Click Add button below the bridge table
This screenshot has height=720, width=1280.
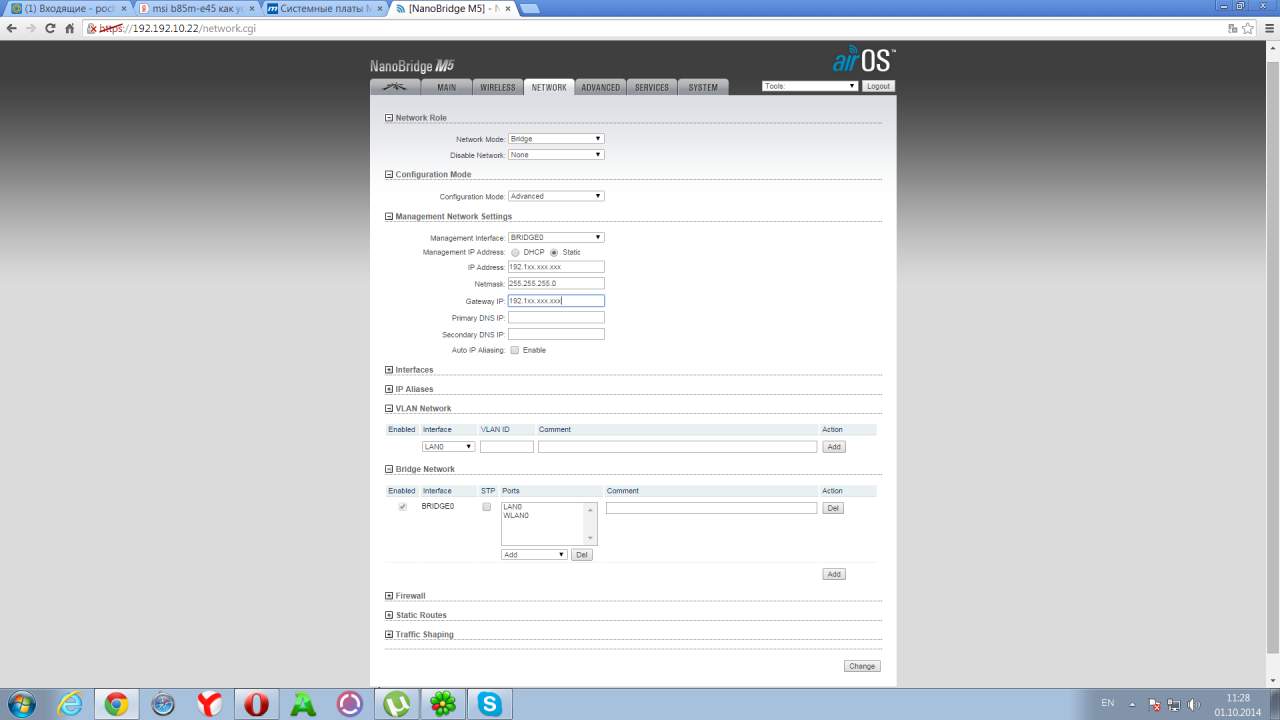tap(834, 574)
